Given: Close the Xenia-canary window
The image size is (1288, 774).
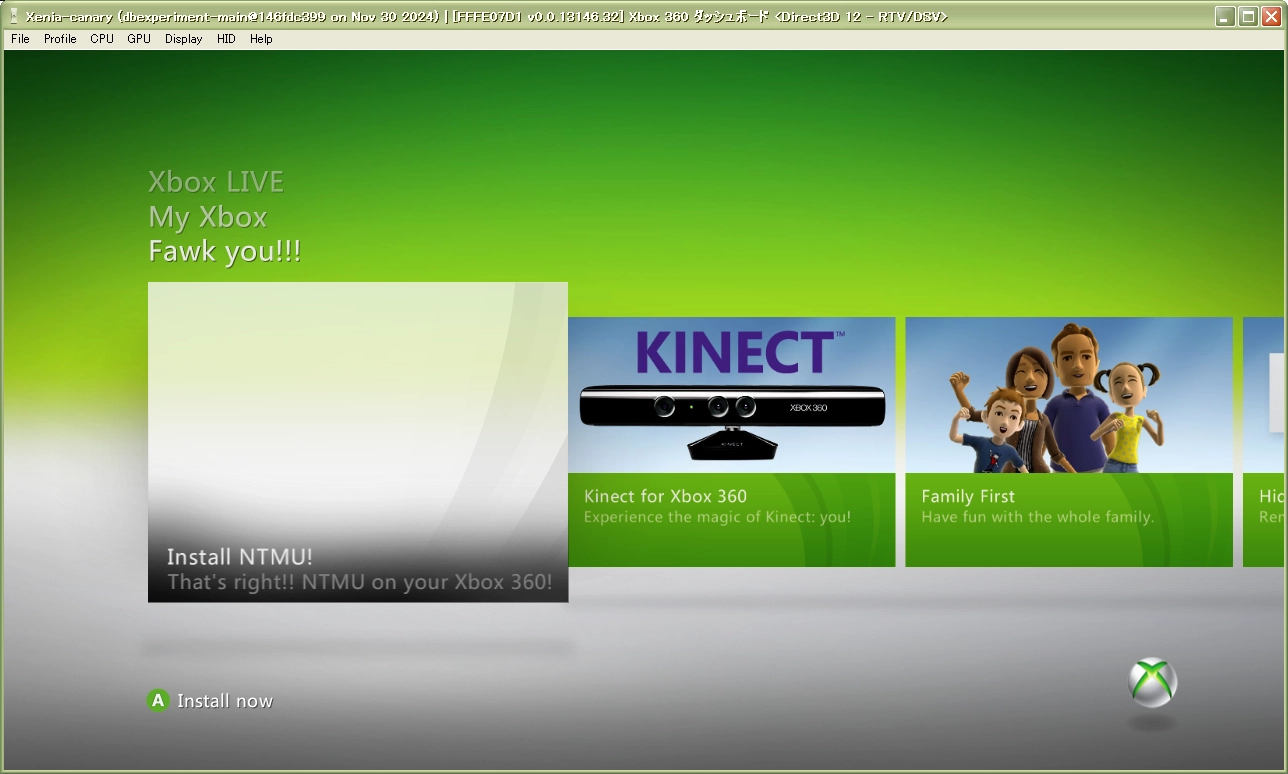Looking at the screenshot, I should click(x=1271, y=16).
